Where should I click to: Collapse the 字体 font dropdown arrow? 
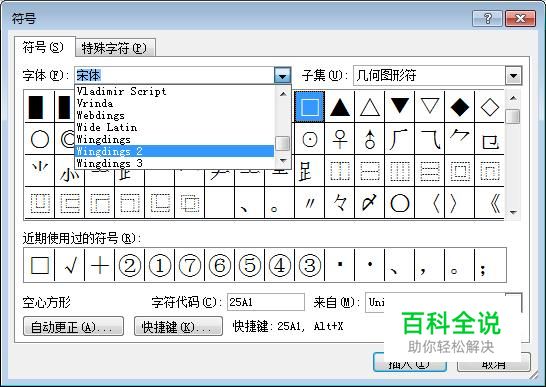tap(282, 75)
